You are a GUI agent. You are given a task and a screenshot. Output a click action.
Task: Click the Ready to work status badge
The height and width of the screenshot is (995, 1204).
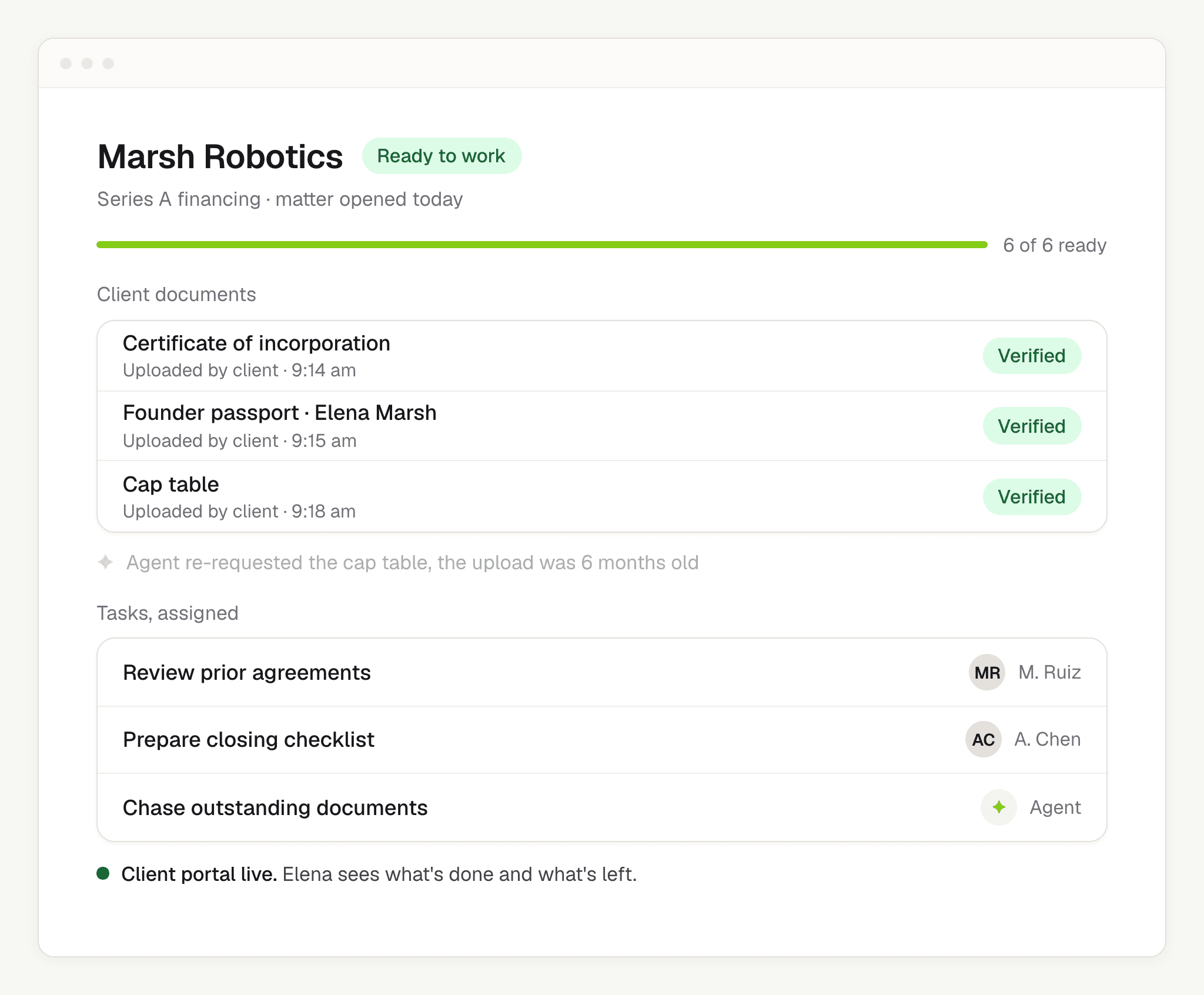pos(442,156)
